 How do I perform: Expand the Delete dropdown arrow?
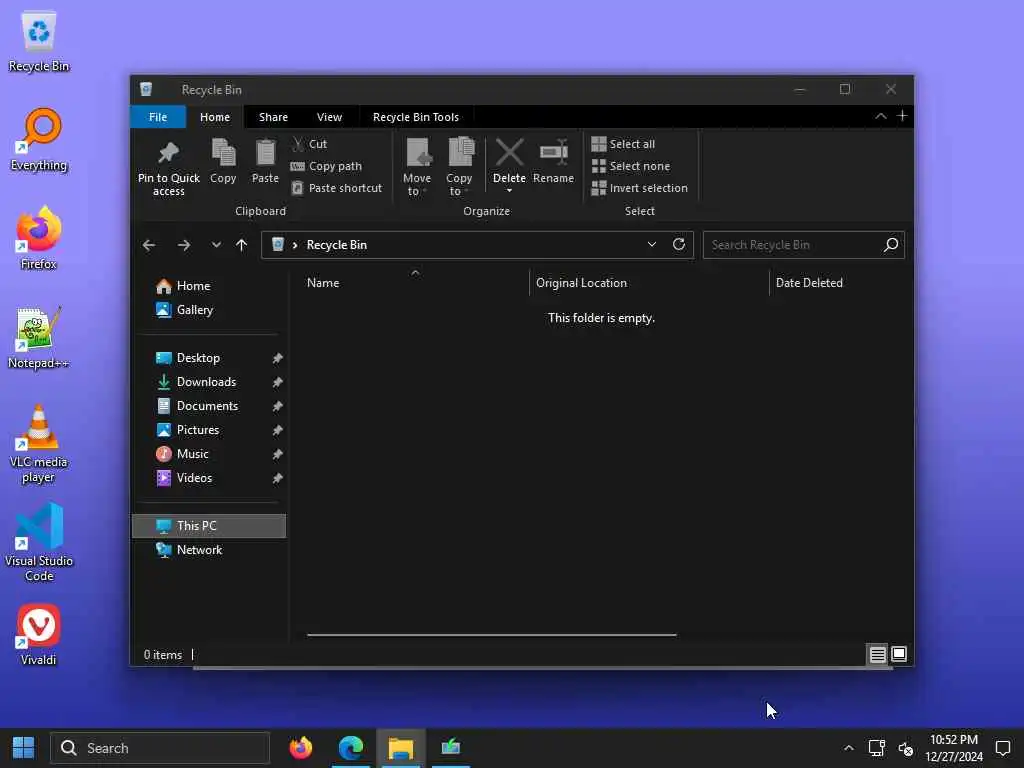[x=509, y=191]
